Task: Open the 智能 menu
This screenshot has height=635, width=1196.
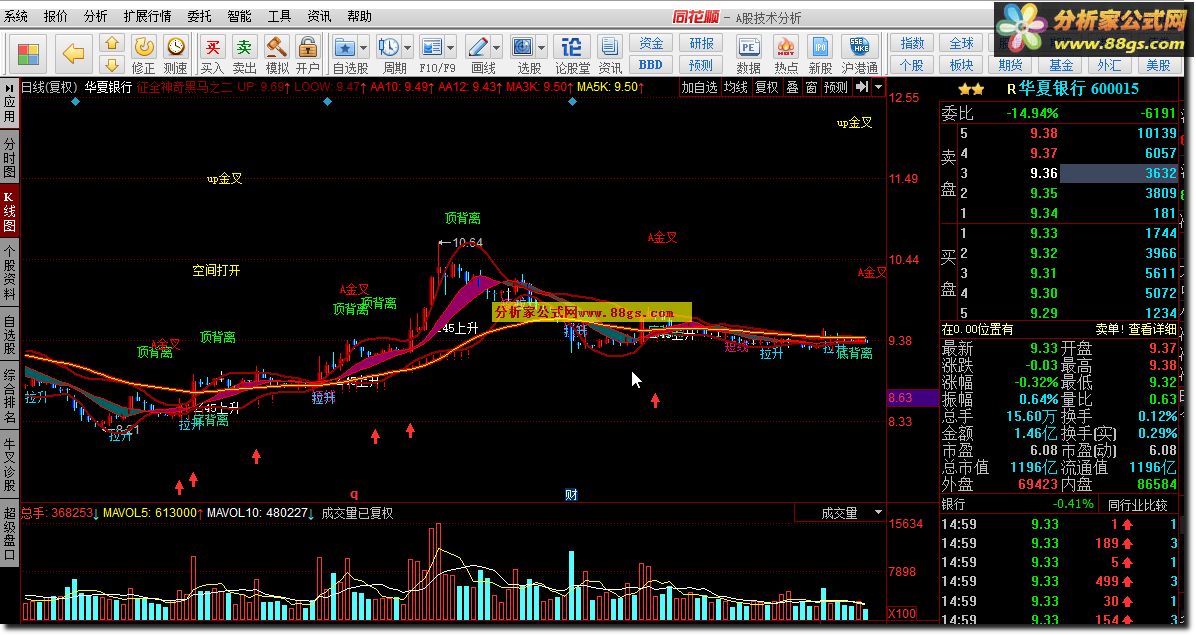Action: 239,16
